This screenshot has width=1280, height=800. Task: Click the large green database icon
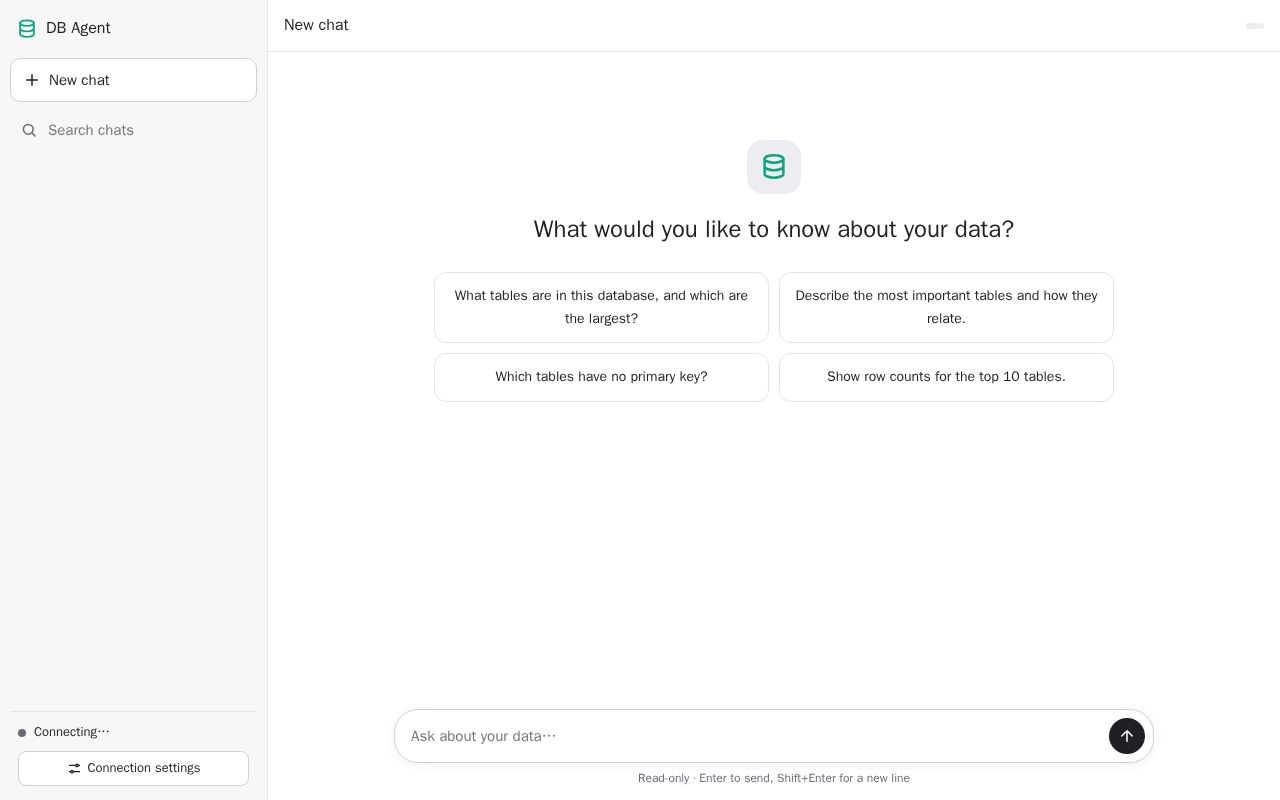[x=774, y=167]
